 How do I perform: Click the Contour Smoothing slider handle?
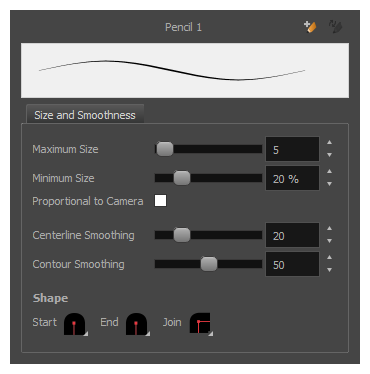[x=209, y=264]
